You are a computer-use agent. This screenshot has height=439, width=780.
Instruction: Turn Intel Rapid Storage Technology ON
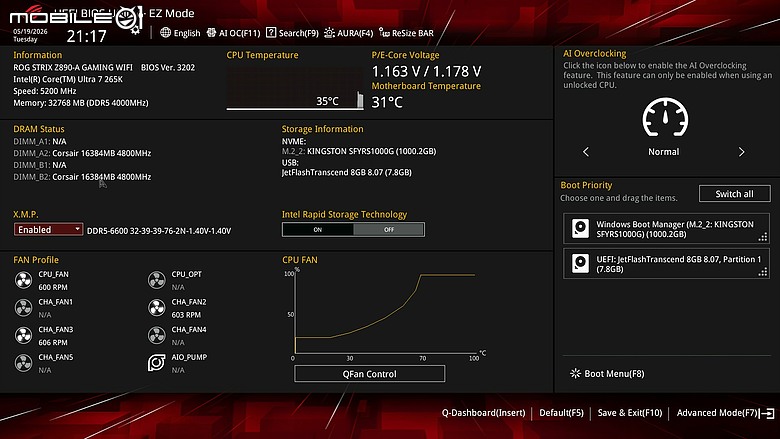click(x=318, y=230)
